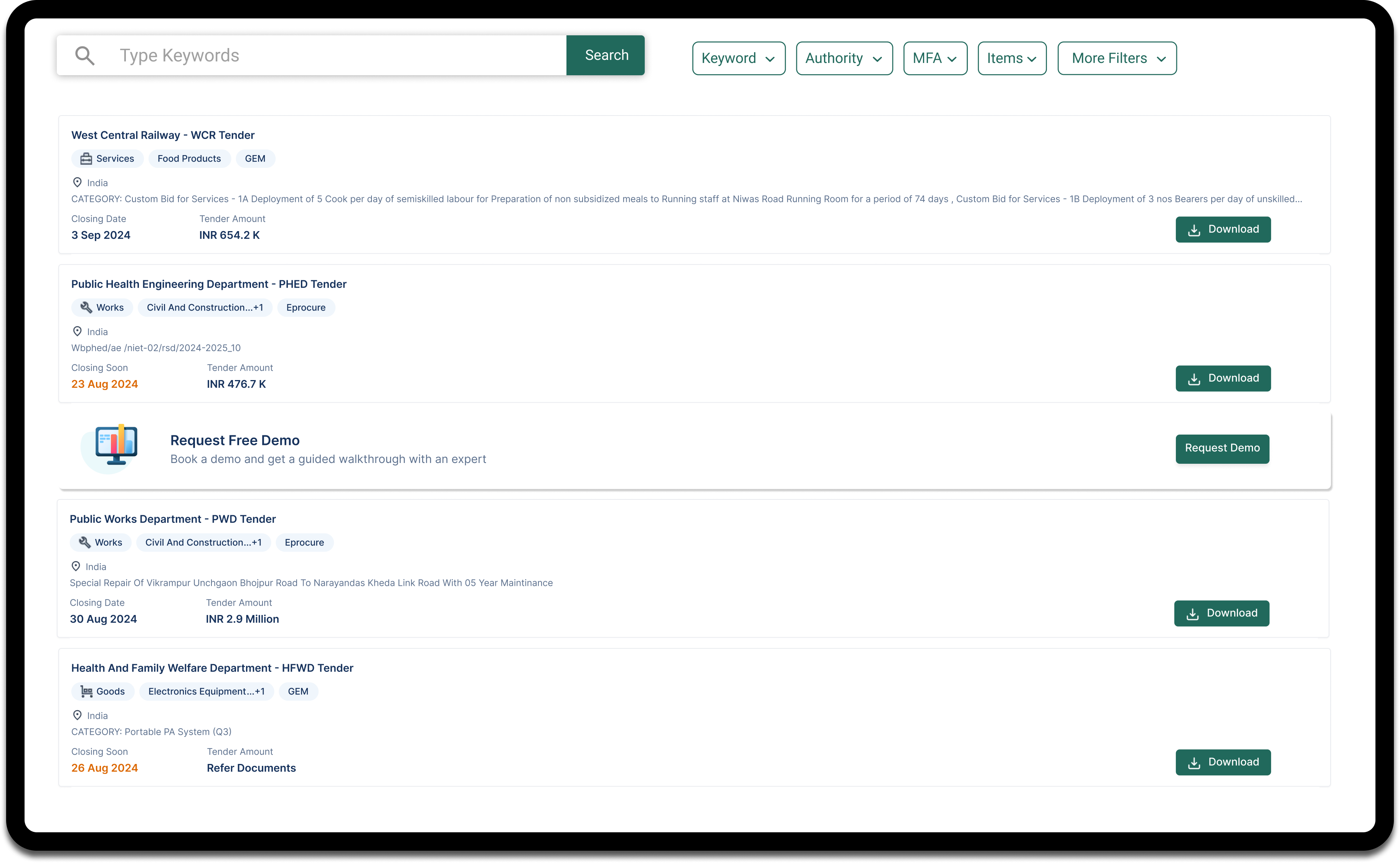Open the More Filters dropdown

[1117, 58]
